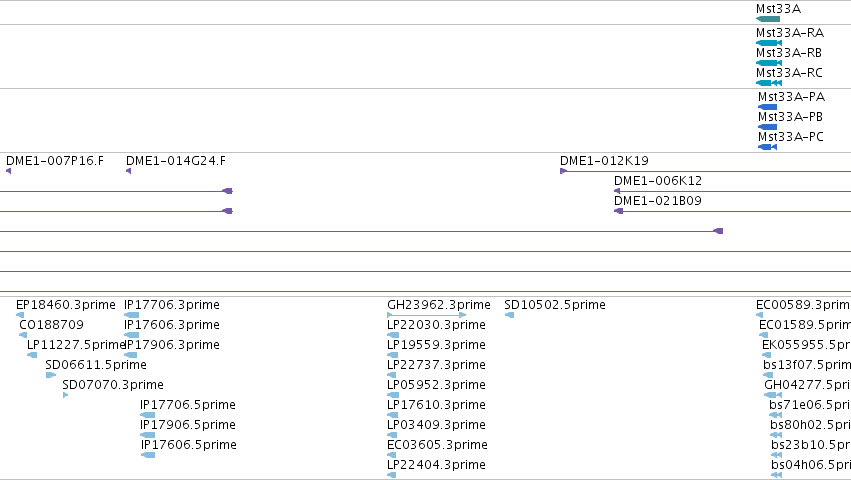Image resolution: width=851 pixels, height=480 pixels.
Task: Select the DME1-021B09 feature line
Action: [732, 211]
